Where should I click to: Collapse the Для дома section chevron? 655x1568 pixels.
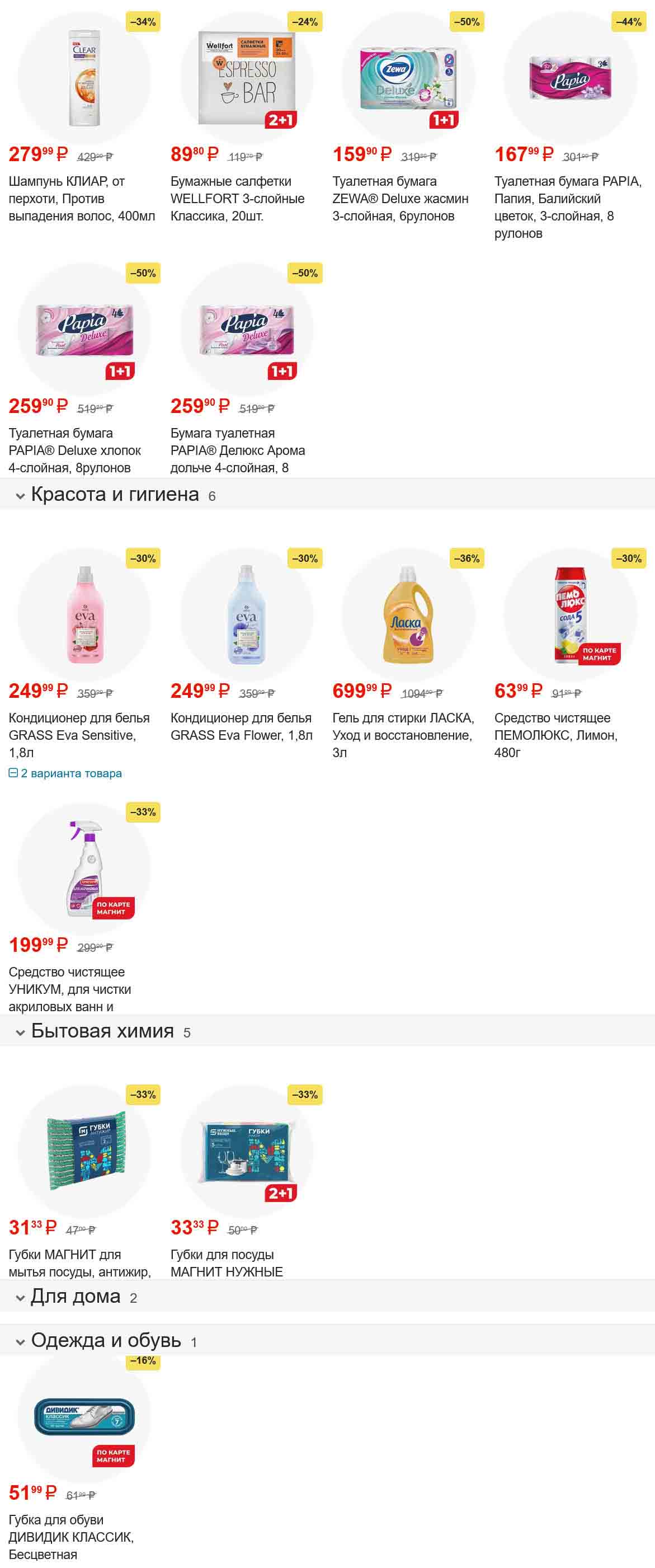click(20, 1298)
